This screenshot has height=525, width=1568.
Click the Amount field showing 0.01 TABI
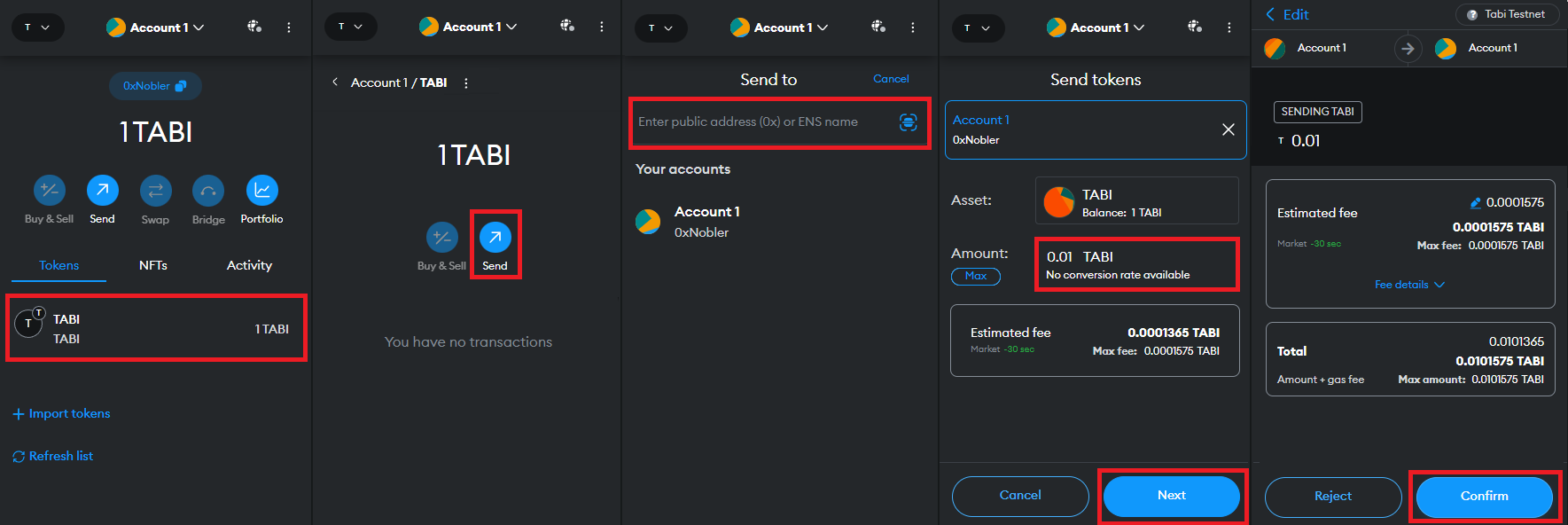coord(1137,264)
